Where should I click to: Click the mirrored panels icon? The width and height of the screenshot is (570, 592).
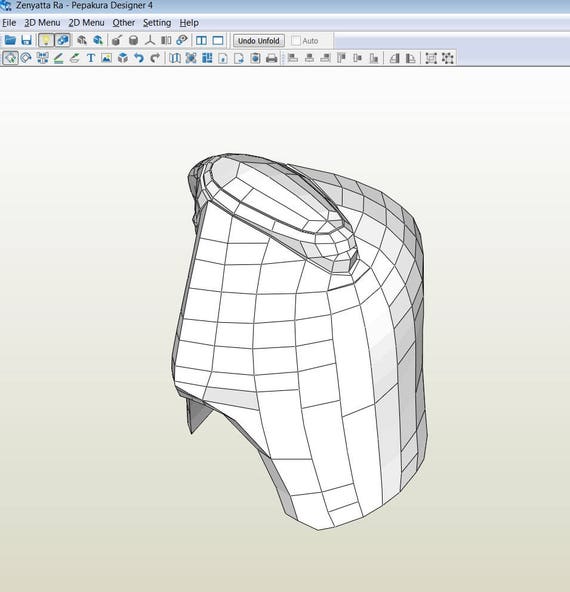click(x=166, y=40)
